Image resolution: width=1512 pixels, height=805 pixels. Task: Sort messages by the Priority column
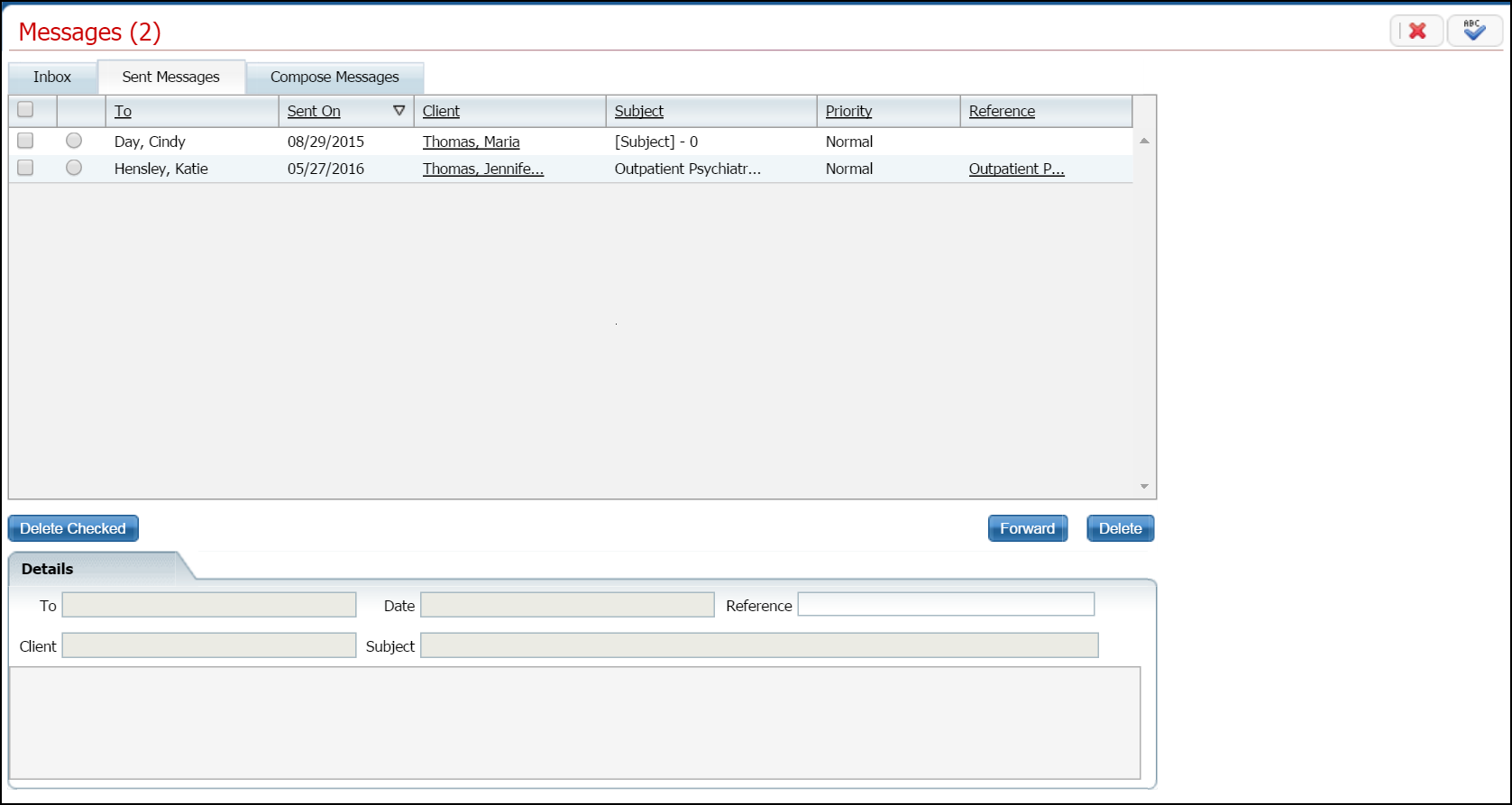[x=848, y=111]
